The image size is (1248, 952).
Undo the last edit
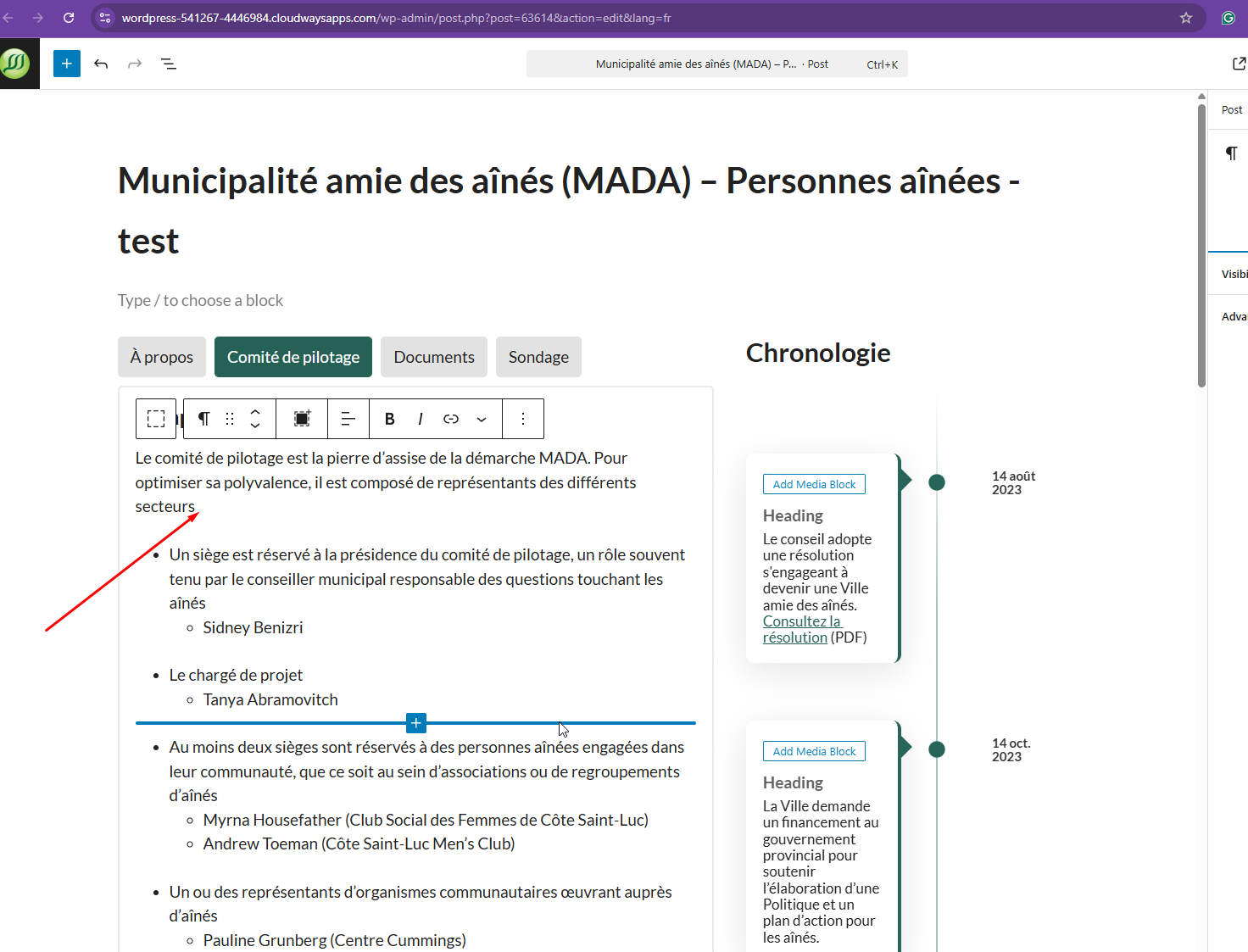pyautogui.click(x=101, y=64)
